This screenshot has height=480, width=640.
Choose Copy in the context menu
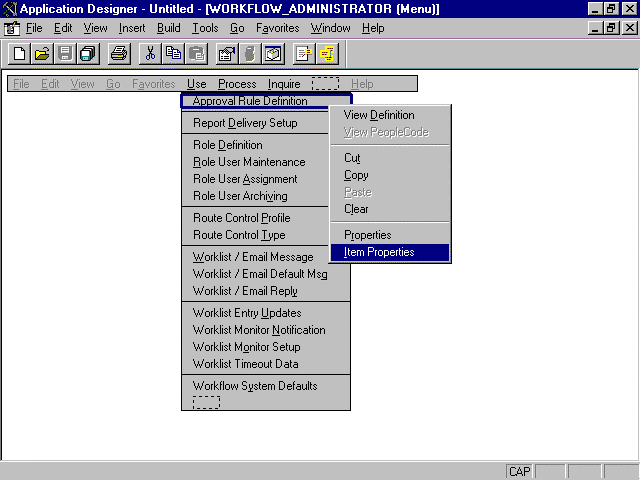[390, 175]
